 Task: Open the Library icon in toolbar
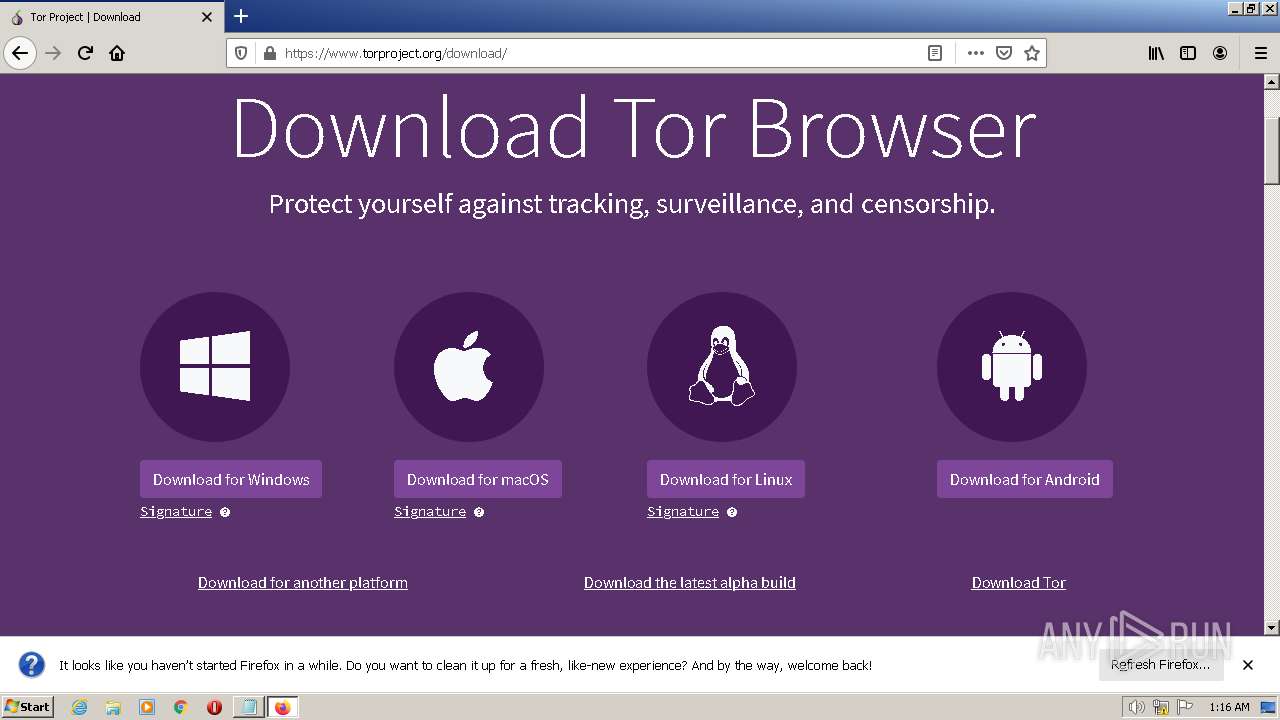pyautogui.click(x=1156, y=53)
